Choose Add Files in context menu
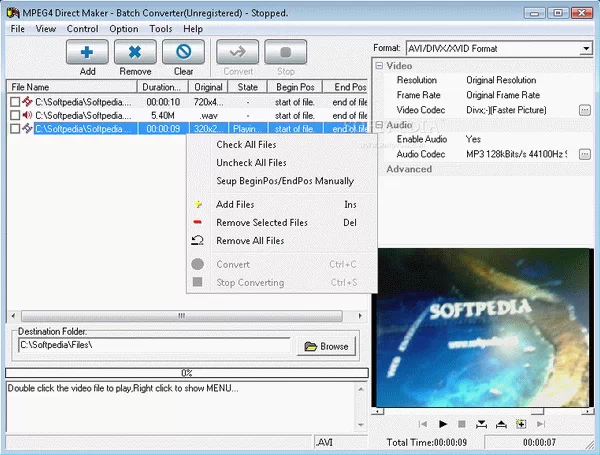 (x=282, y=204)
